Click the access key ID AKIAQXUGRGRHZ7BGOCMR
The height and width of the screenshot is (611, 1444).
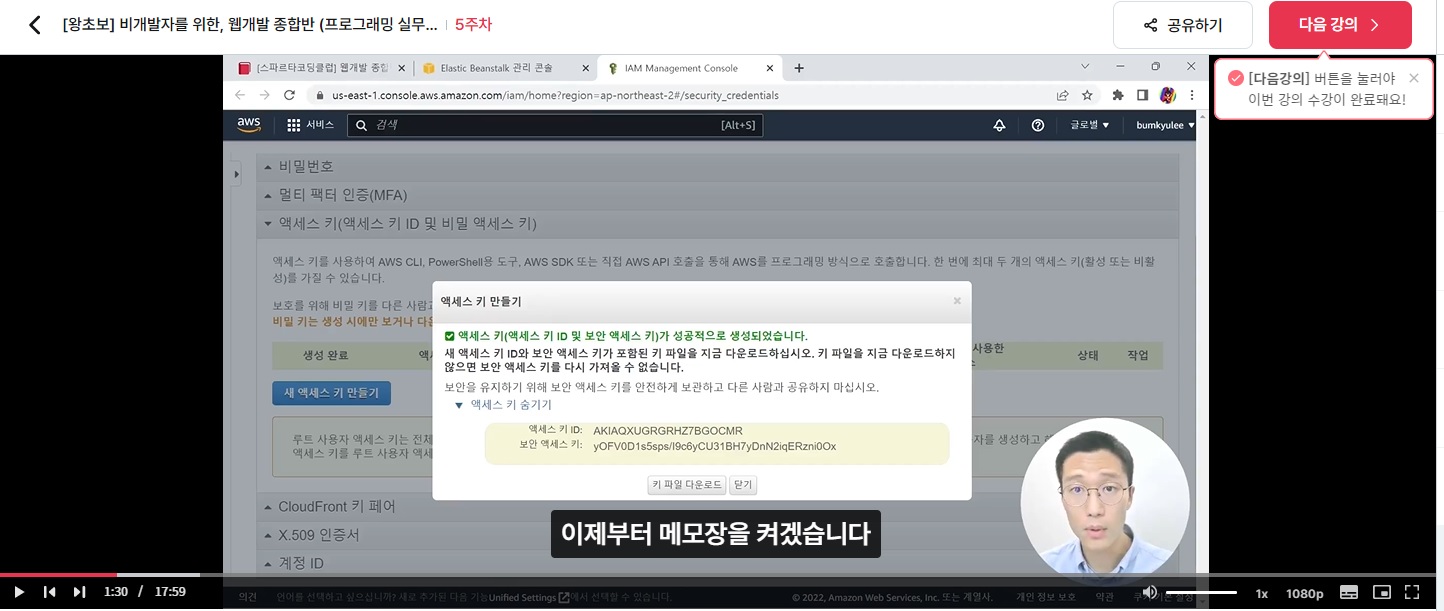(668, 431)
